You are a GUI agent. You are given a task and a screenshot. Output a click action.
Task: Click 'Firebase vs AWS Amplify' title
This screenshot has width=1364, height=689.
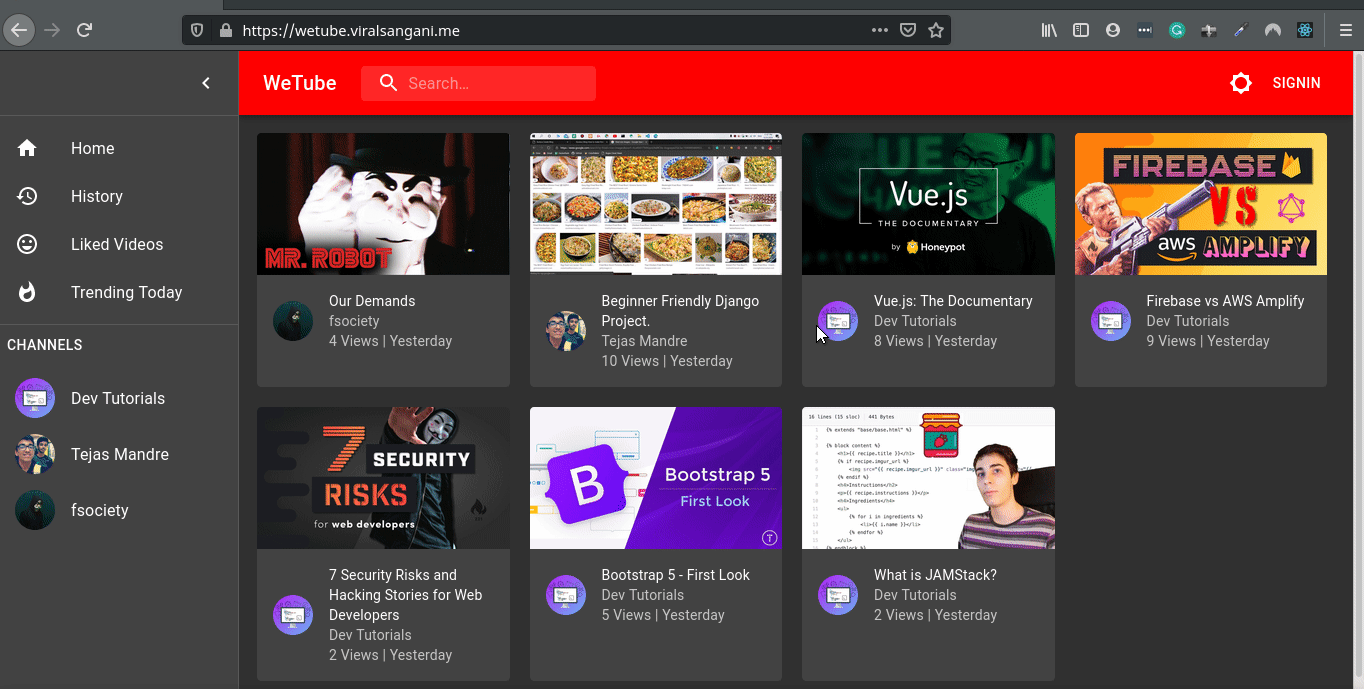click(1225, 301)
